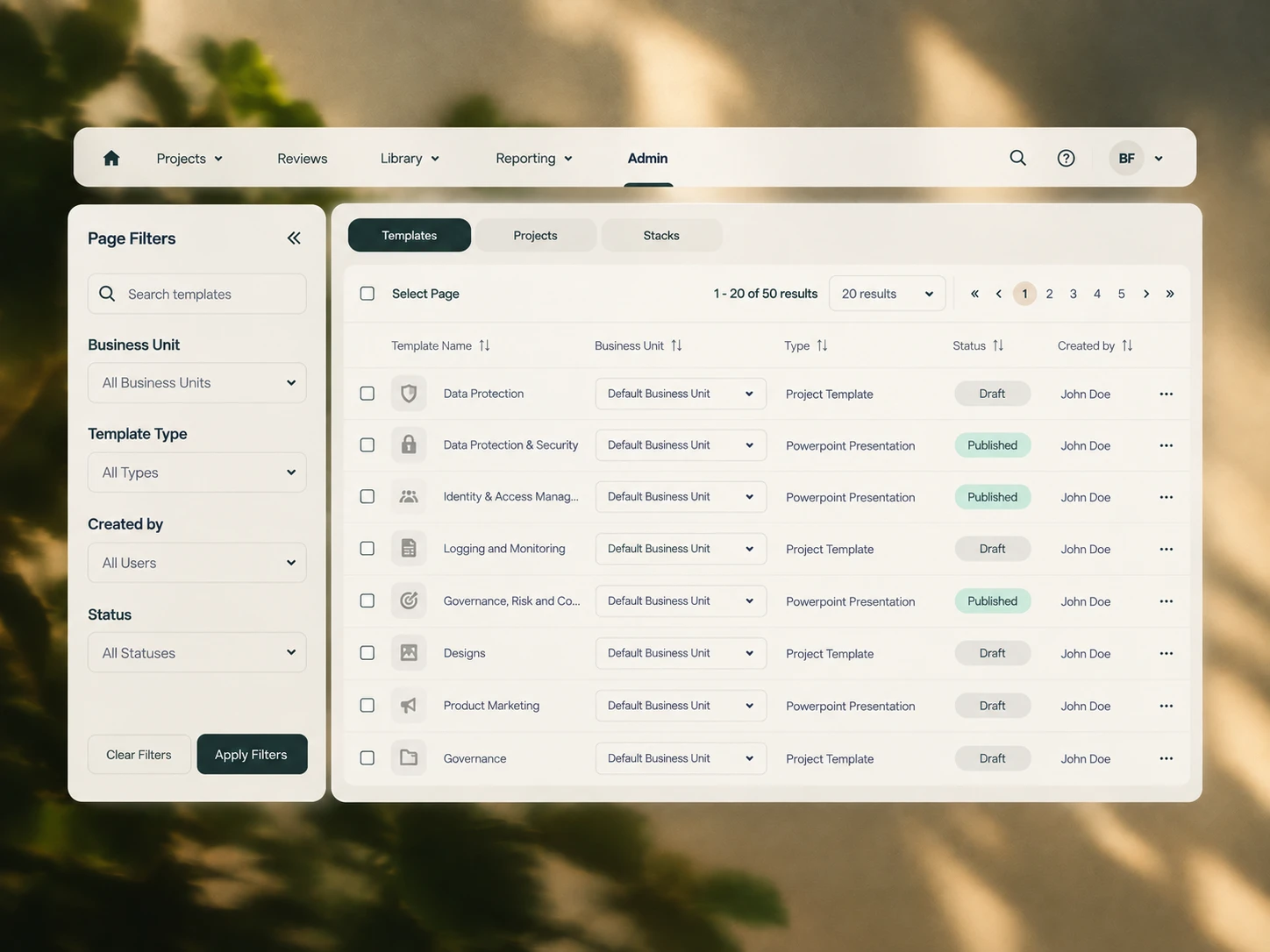Screen dimensions: 1270x952
Task: Click folder icon for Governance template
Action: click(409, 757)
